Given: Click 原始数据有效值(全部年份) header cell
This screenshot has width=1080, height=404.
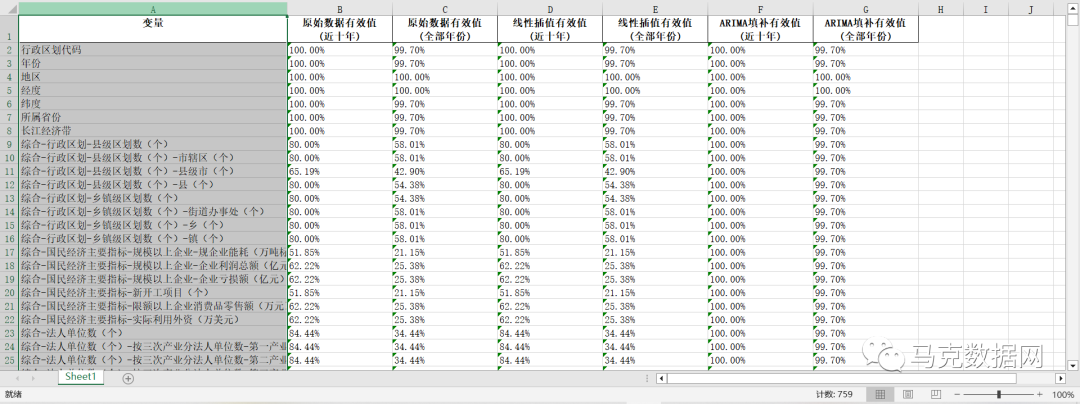Looking at the screenshot, I should pyautogui.click(x=445, y=30).
